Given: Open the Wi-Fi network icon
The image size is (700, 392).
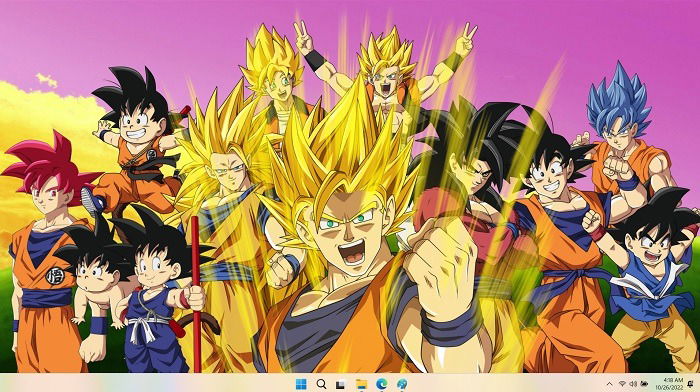Looking at the screenshot, I should pyautogui.click(x=622, y=384).
